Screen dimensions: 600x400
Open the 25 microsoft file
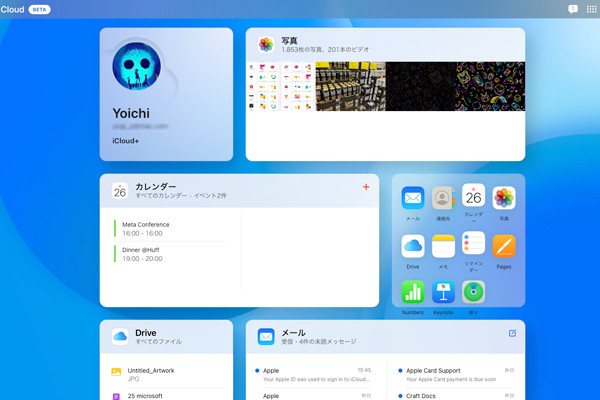(x=166, y=396)
